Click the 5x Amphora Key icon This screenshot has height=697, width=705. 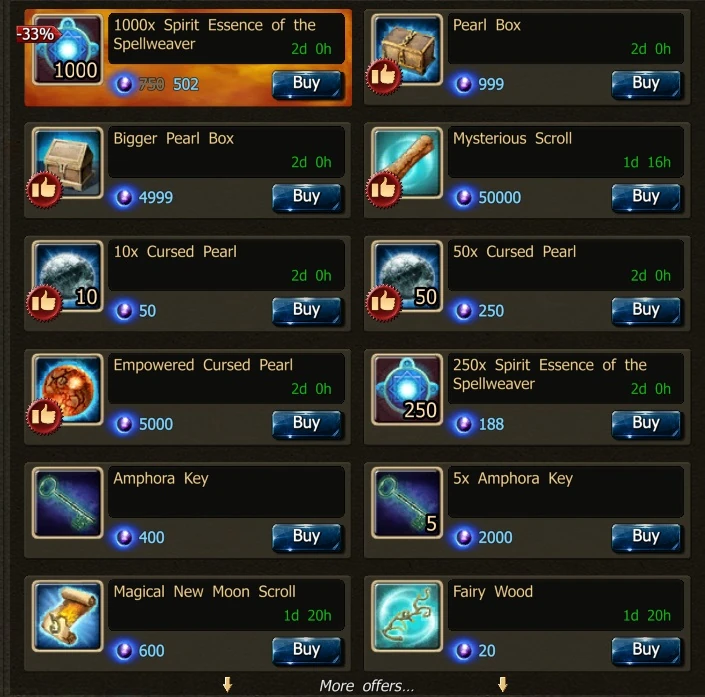[x=407, y=503]
